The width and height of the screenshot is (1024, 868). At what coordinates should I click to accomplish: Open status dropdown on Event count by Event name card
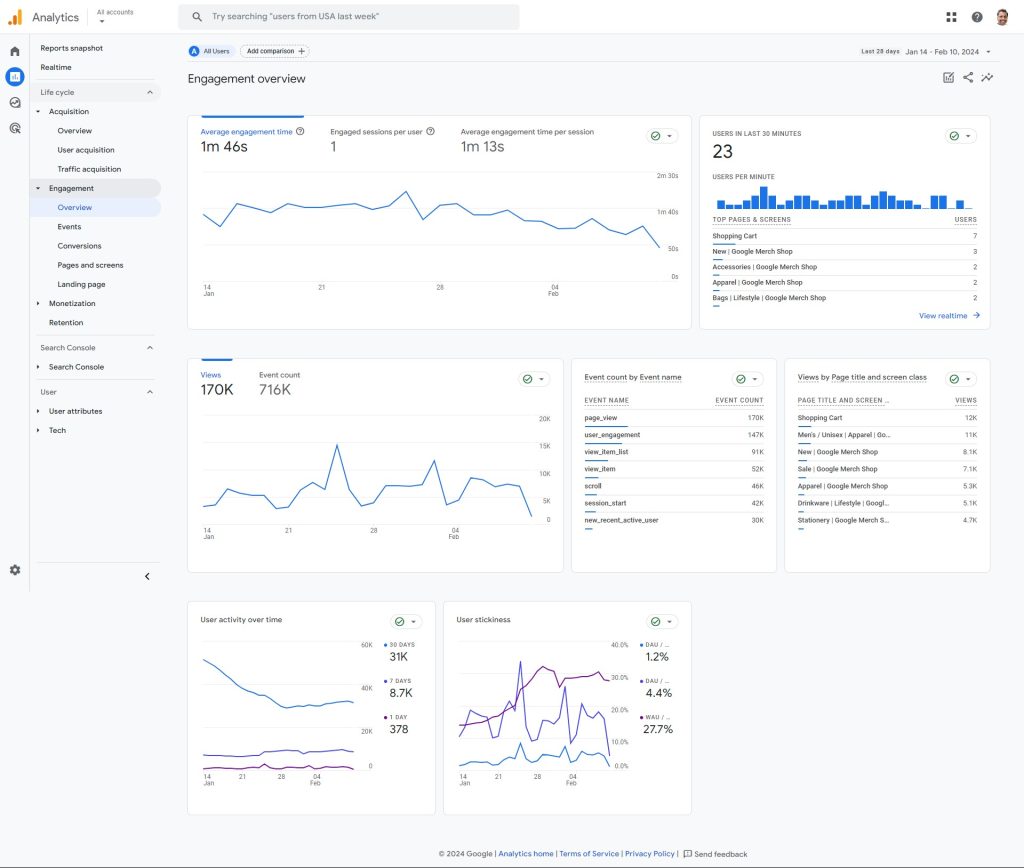click(x=747, y=379)
